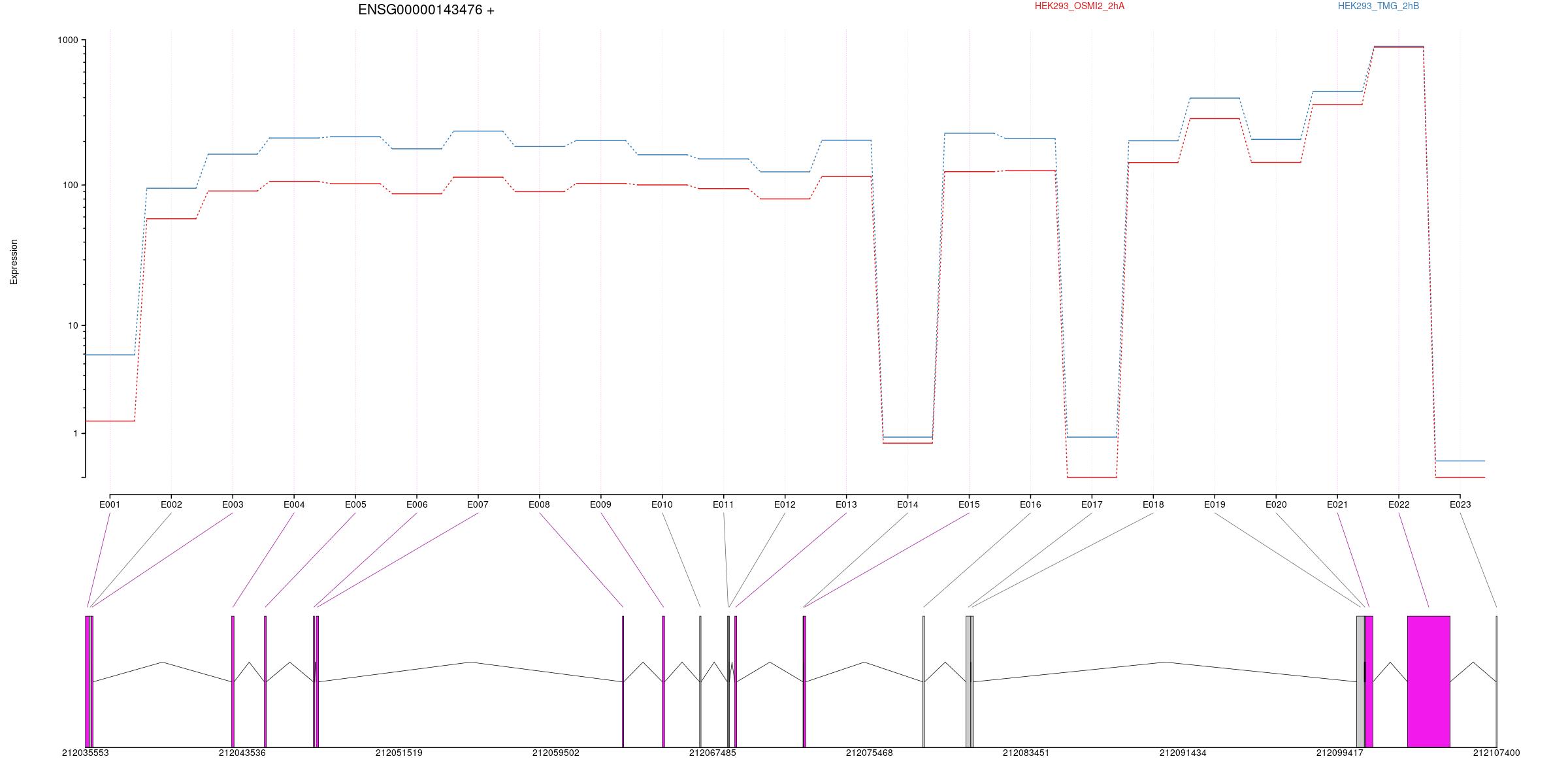Select exon label E005
Viewport: 1568px width, 784px height.
coord(355,504)
